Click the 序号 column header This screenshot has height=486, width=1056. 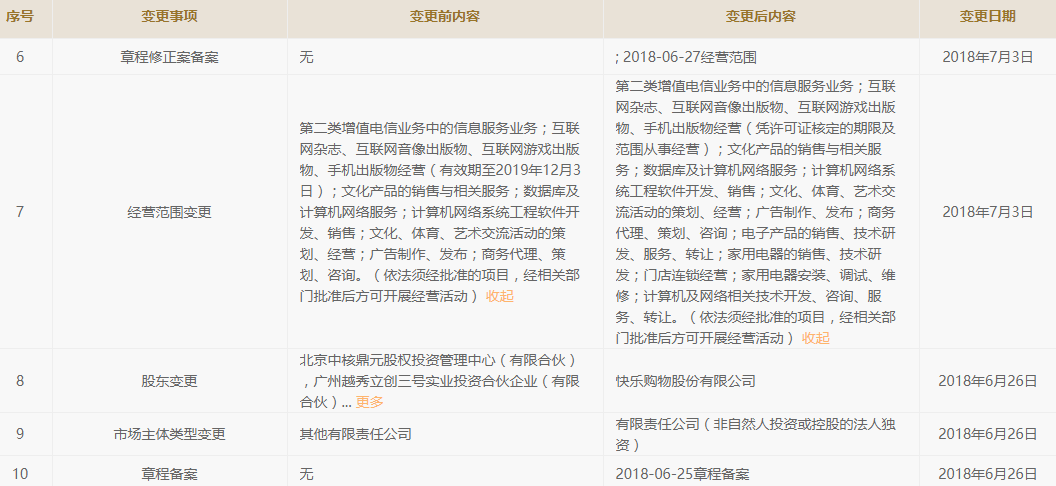coord(20,17)
